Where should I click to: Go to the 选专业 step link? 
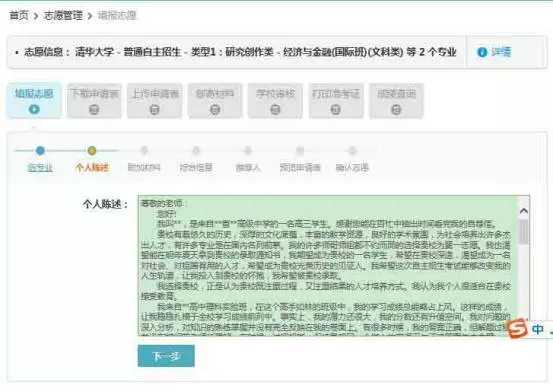point(40,168)
